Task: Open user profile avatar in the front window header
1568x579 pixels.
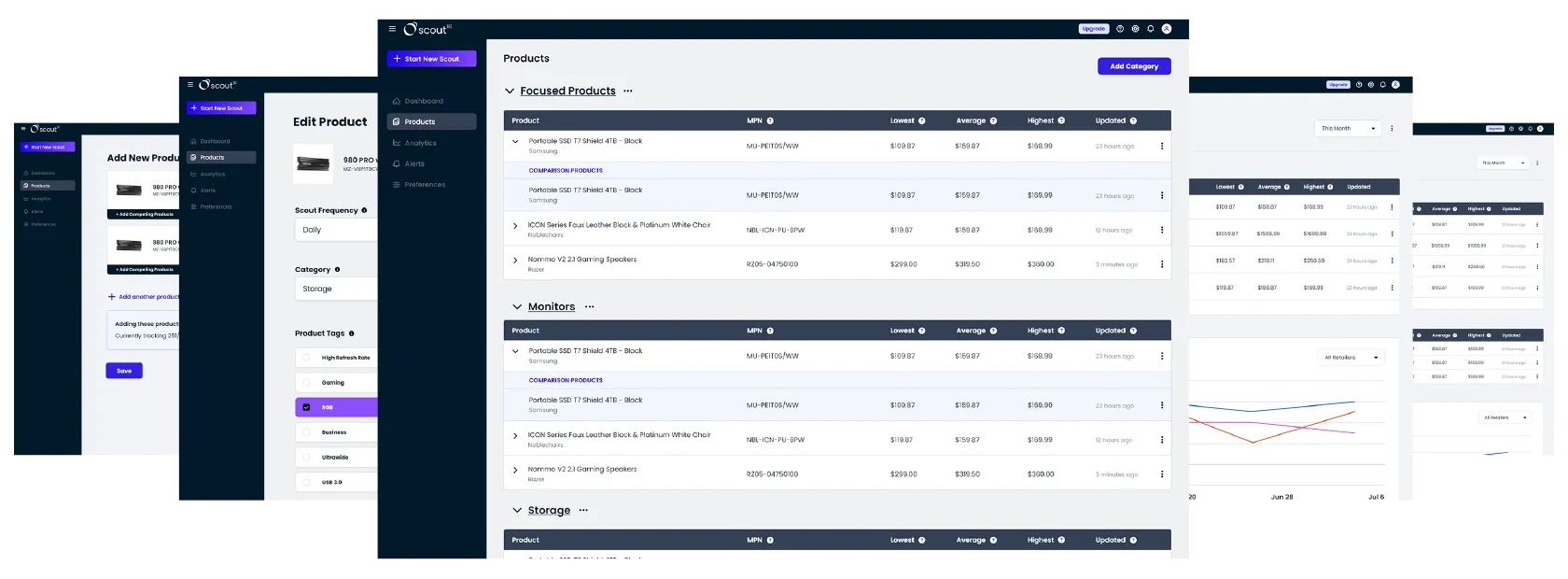Action: [x=1167, y=29]
